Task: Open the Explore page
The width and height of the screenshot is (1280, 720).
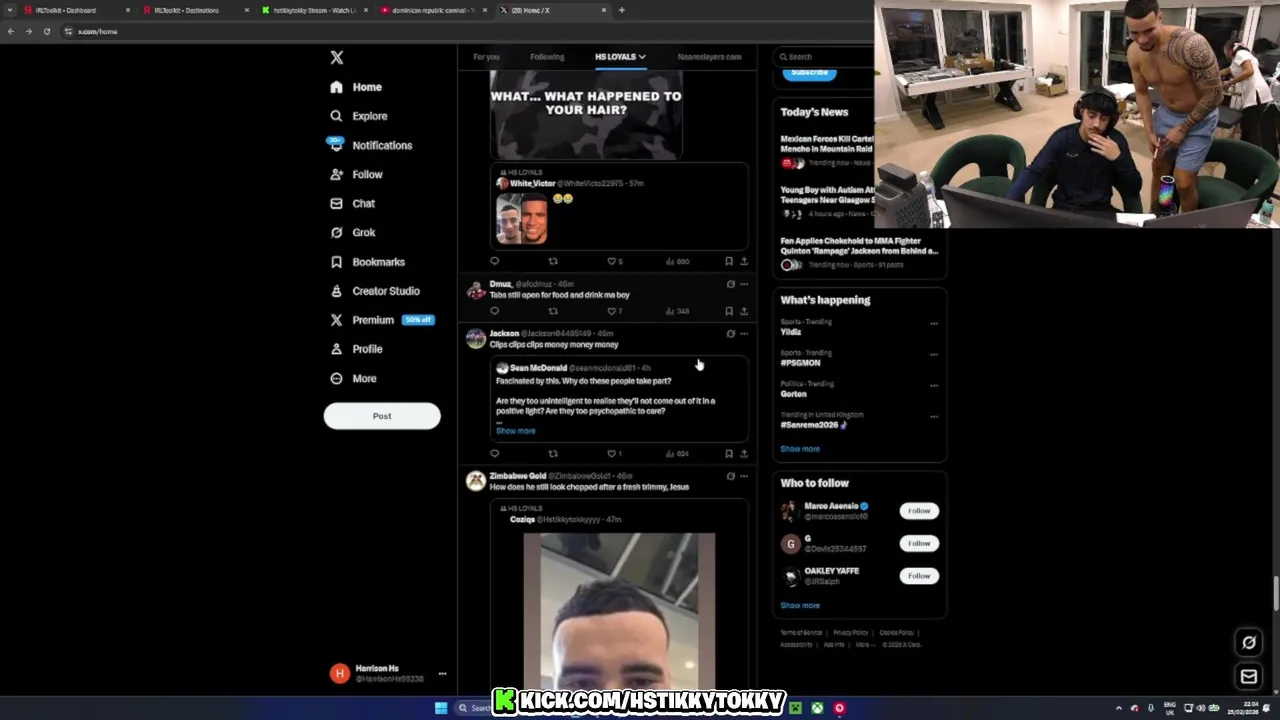Action: click(359, 116)
